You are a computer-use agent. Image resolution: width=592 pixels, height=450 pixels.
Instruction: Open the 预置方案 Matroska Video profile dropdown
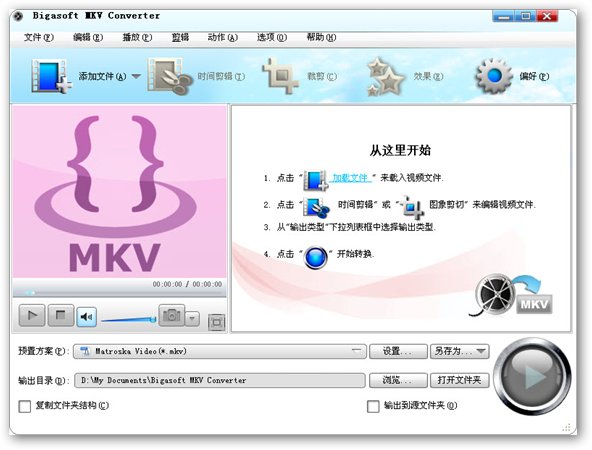220,351
